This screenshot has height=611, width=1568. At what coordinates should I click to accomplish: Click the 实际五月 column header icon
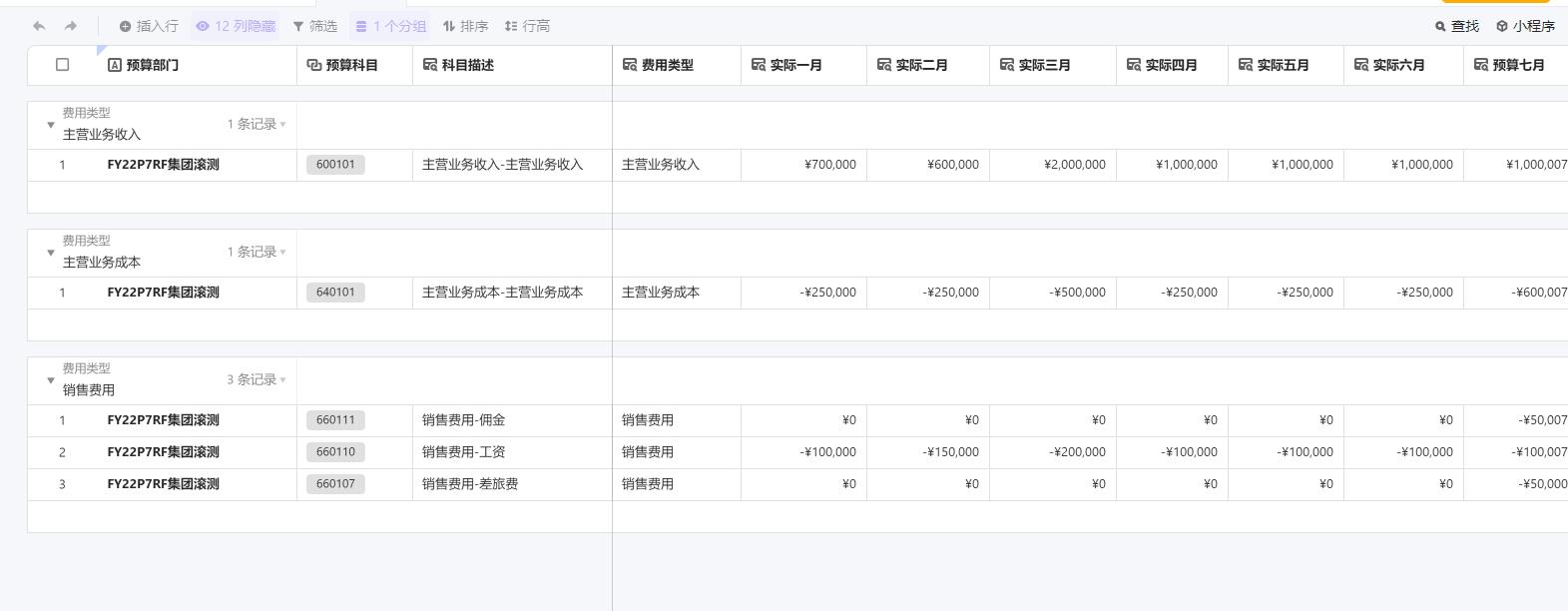click(x=1246, y=65)
